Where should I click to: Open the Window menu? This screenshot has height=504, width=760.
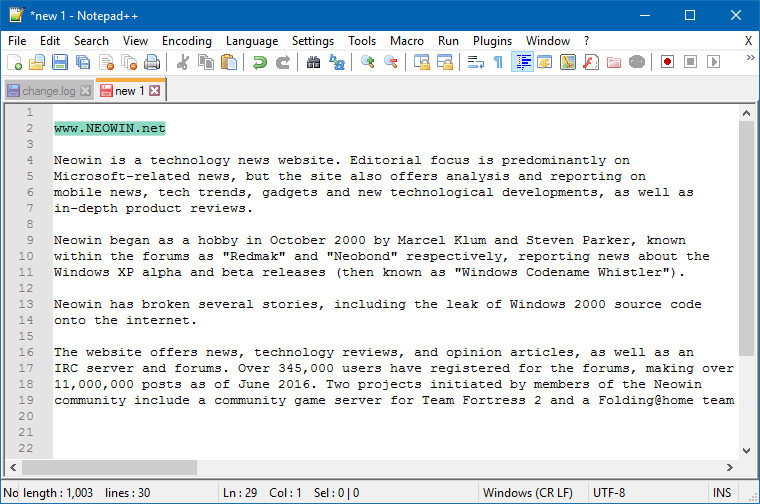point(548,41)
